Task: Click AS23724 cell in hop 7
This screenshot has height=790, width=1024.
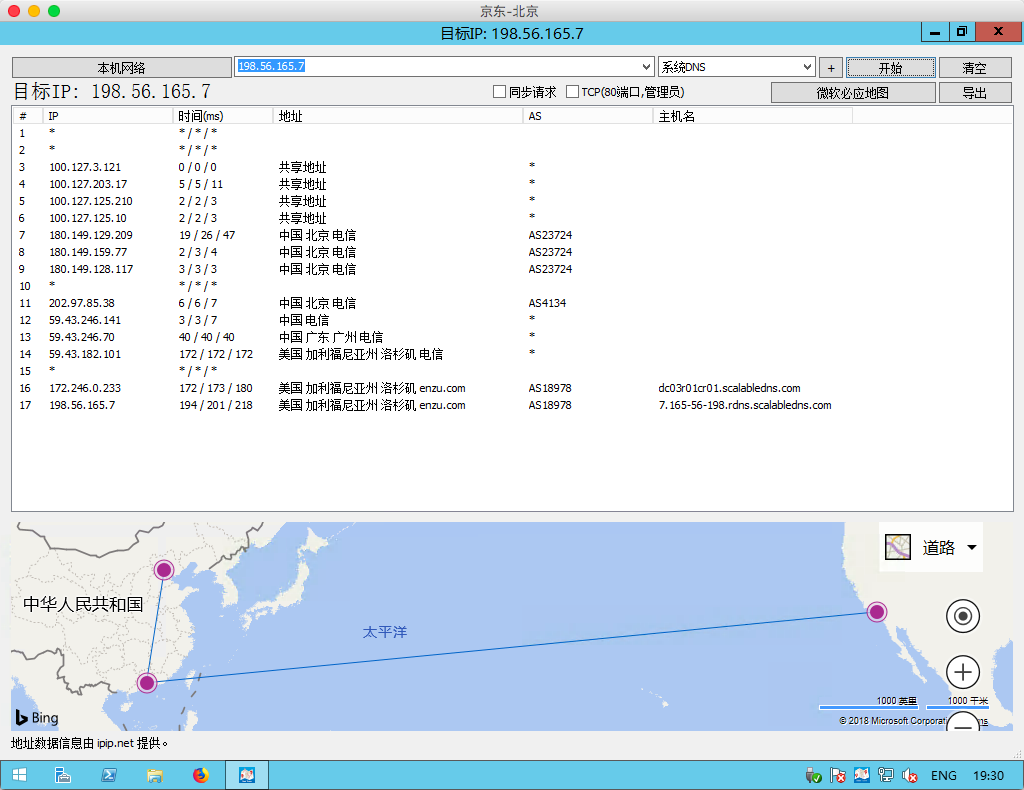Action: click(551, 235)
